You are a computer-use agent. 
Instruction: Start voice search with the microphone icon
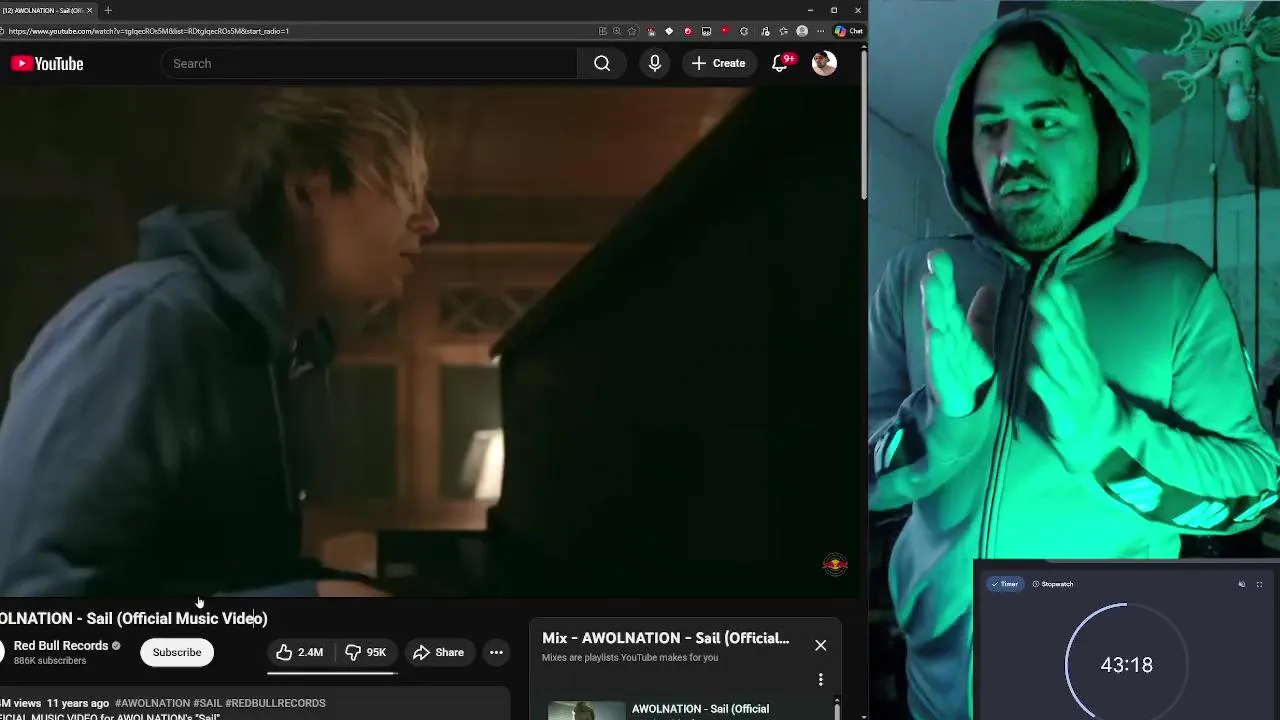pos(655,63)
